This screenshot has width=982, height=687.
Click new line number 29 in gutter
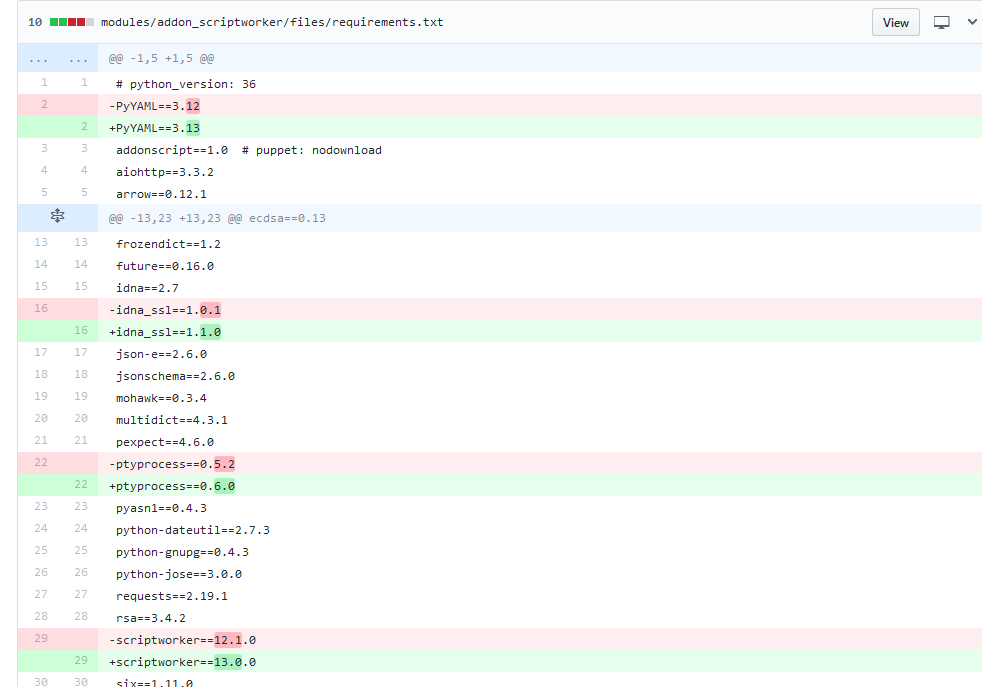coord(81,660)
